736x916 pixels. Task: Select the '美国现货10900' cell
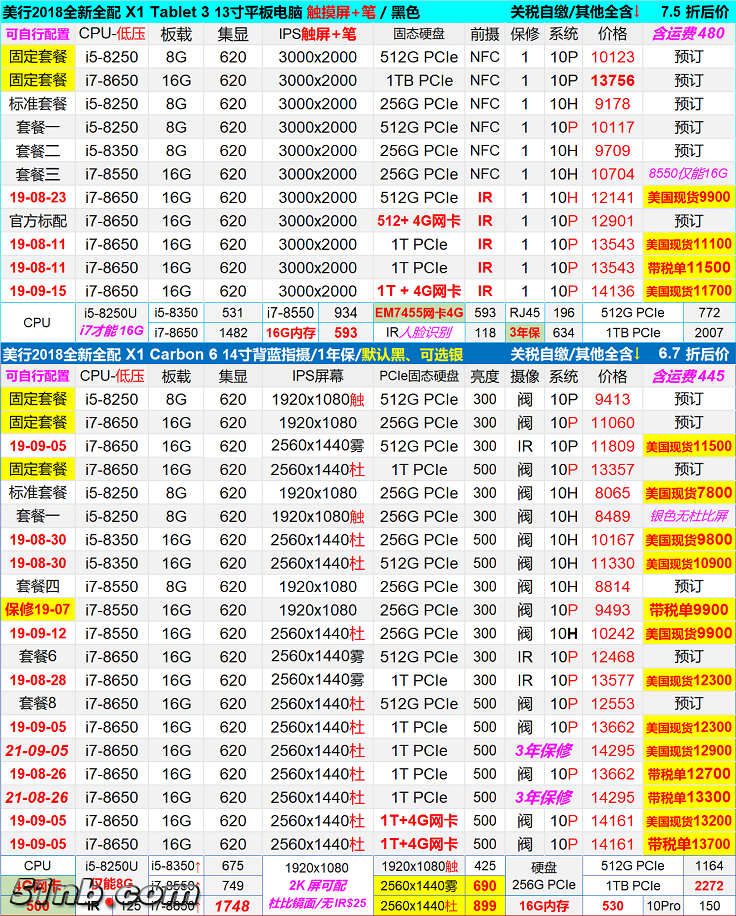[x=688, y=563]
